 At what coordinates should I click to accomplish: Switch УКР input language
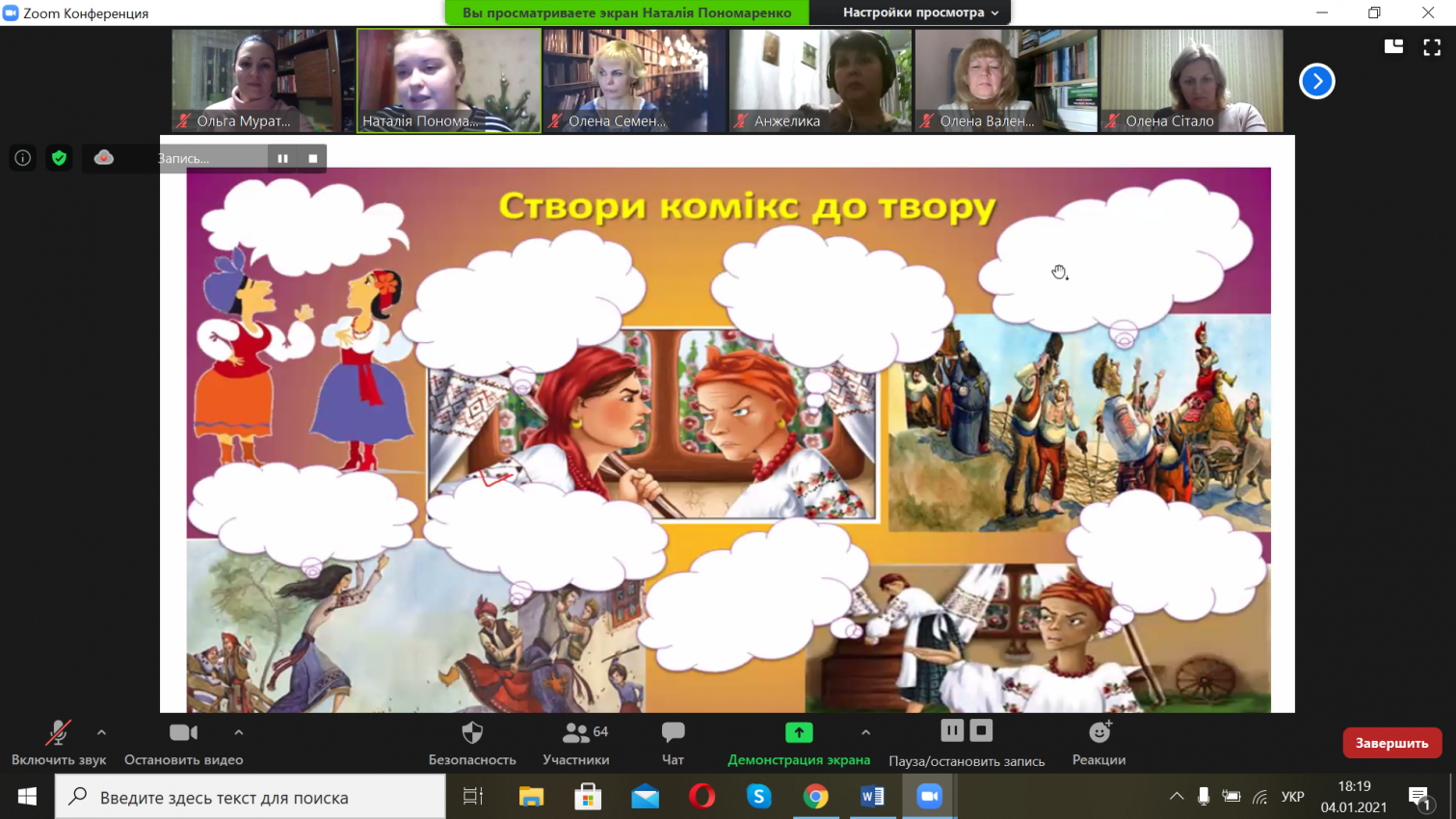pyautogui.click(x=1292, y=797)
